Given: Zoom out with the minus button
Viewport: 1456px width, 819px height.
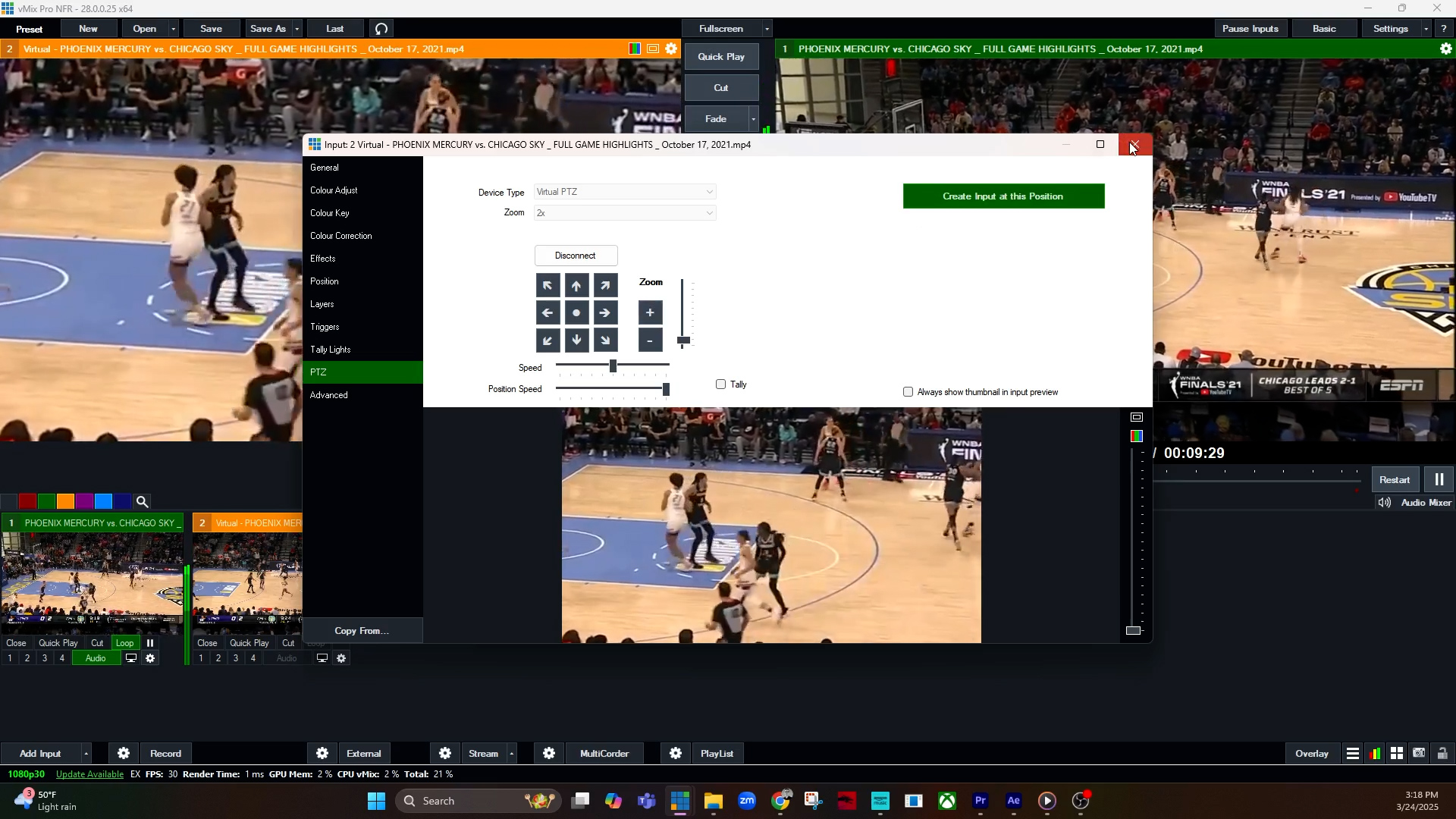Looking at the screenshot, I should point(650,340).
